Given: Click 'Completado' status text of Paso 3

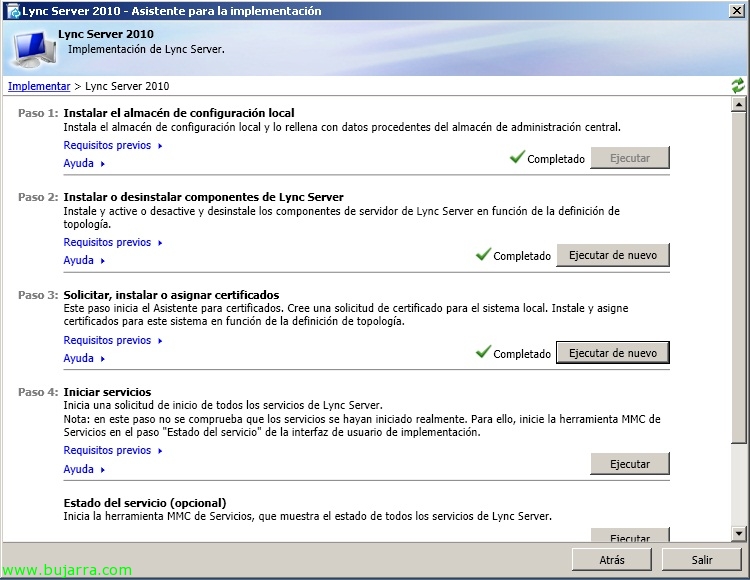Looking at the screenshot, I should click(522, 354).
